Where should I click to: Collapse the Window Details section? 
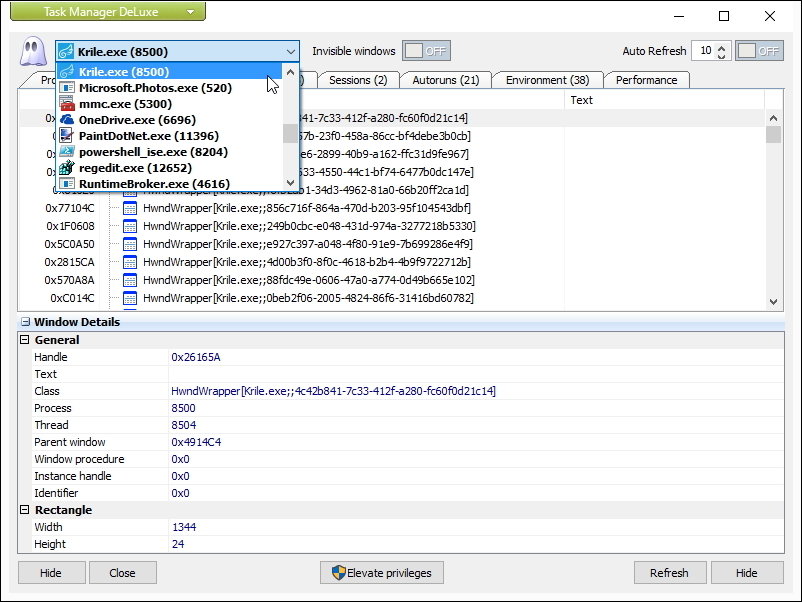pos(25,322)
